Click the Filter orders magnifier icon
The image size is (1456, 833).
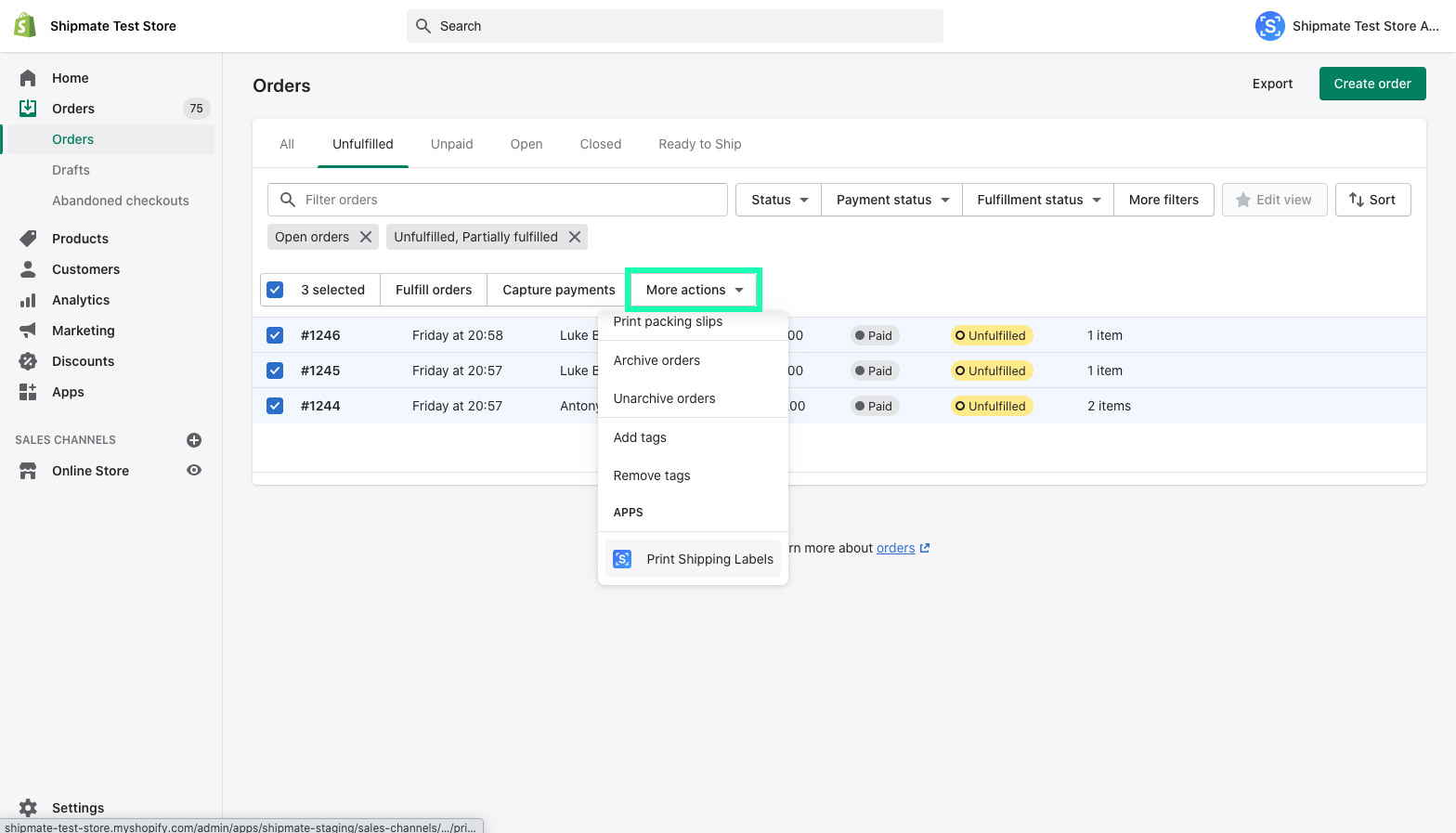pyautogui.click(x=288, y=200)
